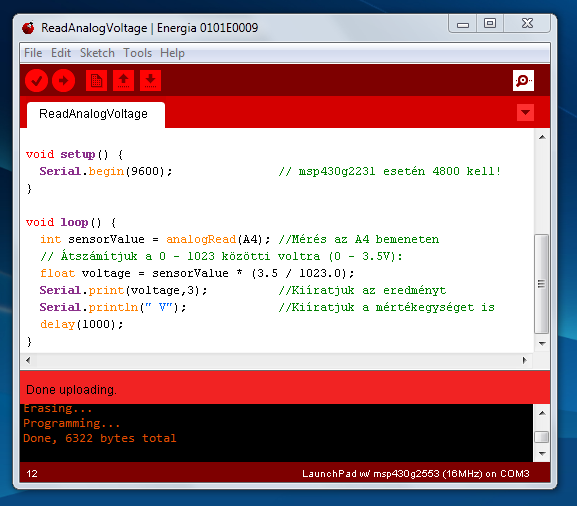Open a sketch with the up-arrow icon

(x=123, y=81)
